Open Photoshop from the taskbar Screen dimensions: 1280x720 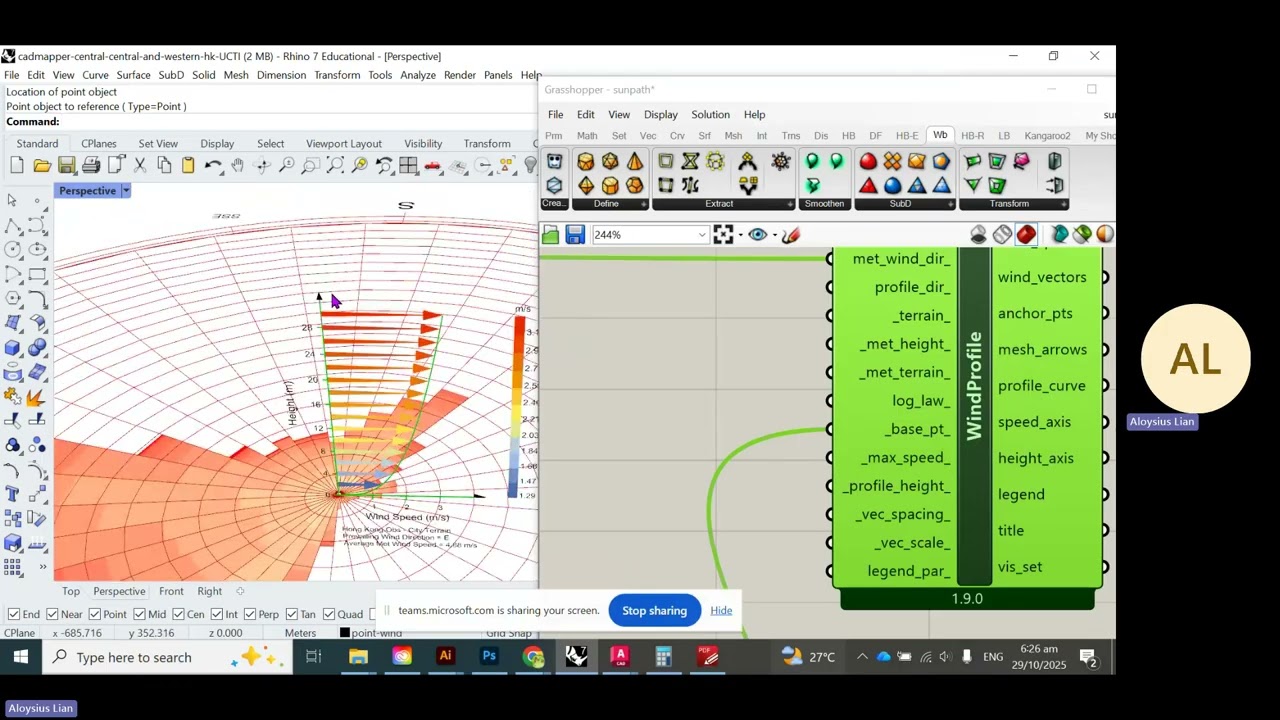click(489, 657)
